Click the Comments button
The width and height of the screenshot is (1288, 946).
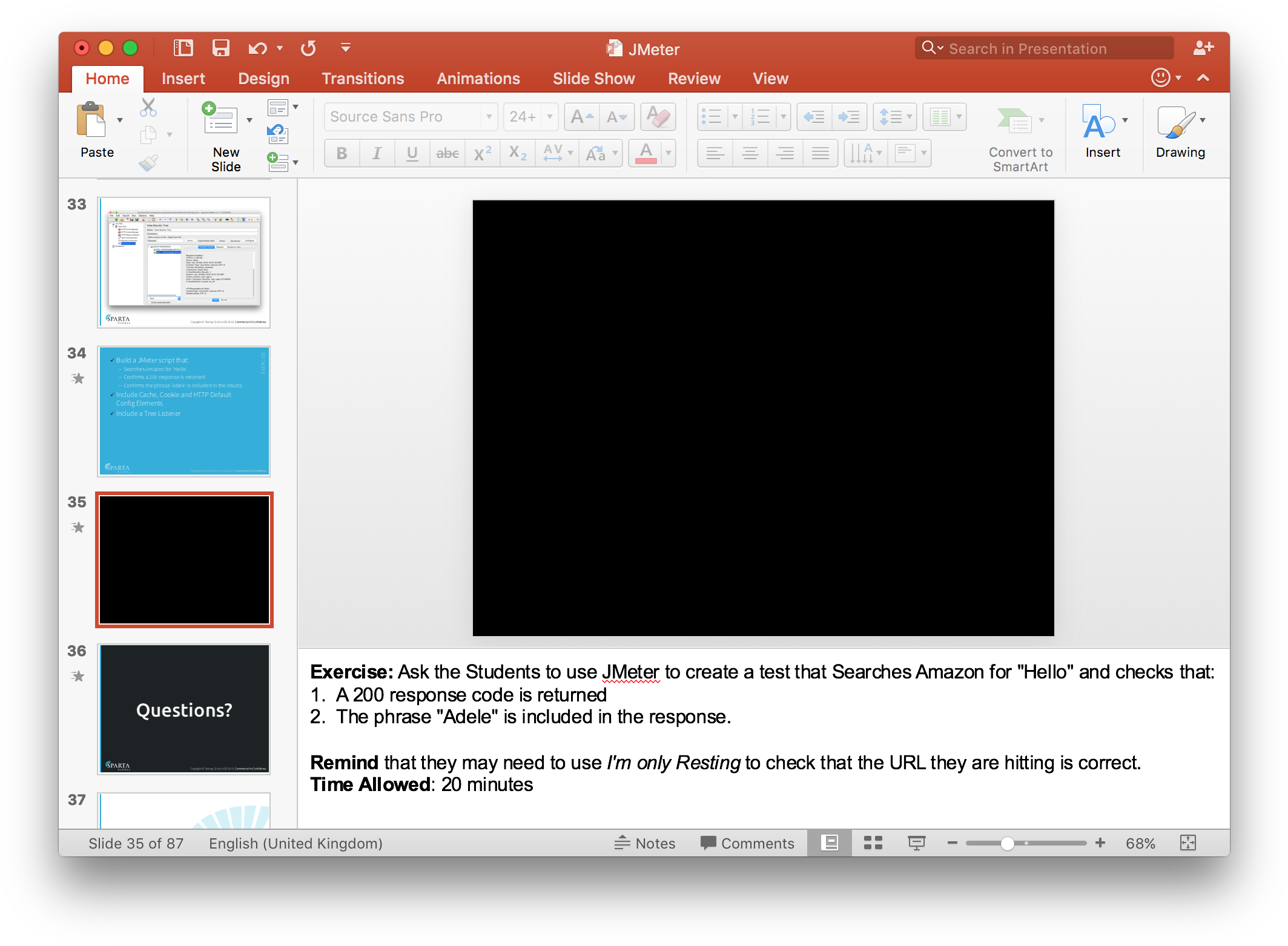click(x=747, y=843)
